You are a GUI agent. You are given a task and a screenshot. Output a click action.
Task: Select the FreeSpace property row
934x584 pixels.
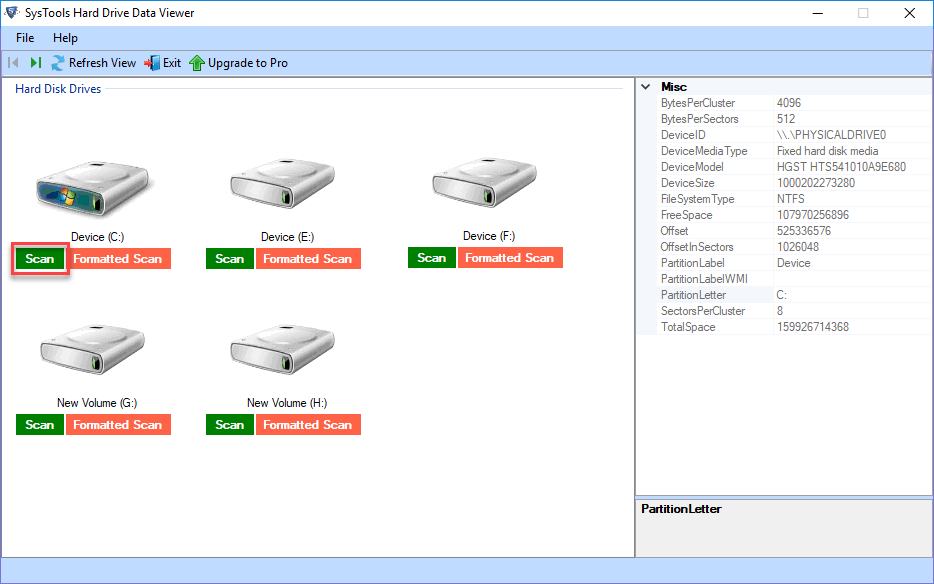click(795, 215)
